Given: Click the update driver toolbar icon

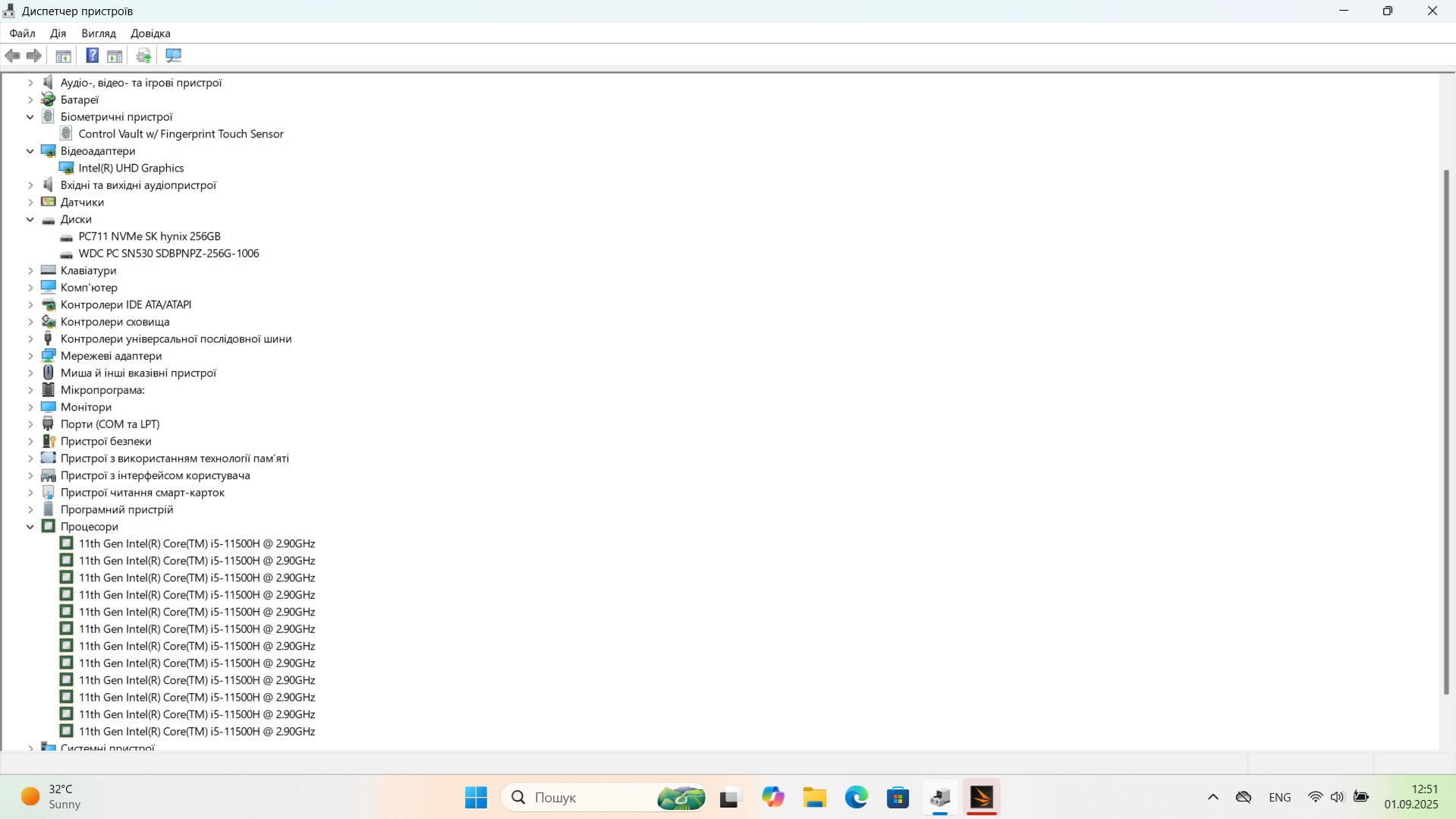Looking at the screenshot, I should click(143, 55).
